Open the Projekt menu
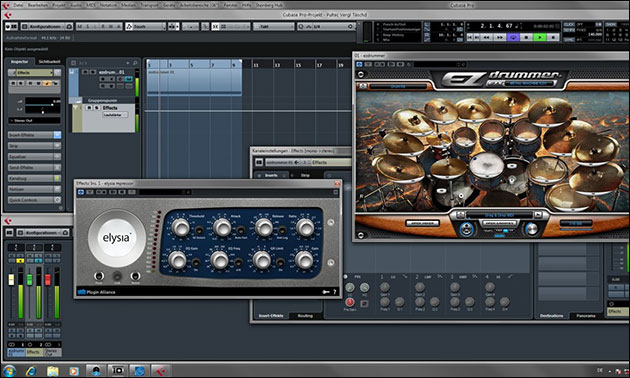 coord(59,5)
